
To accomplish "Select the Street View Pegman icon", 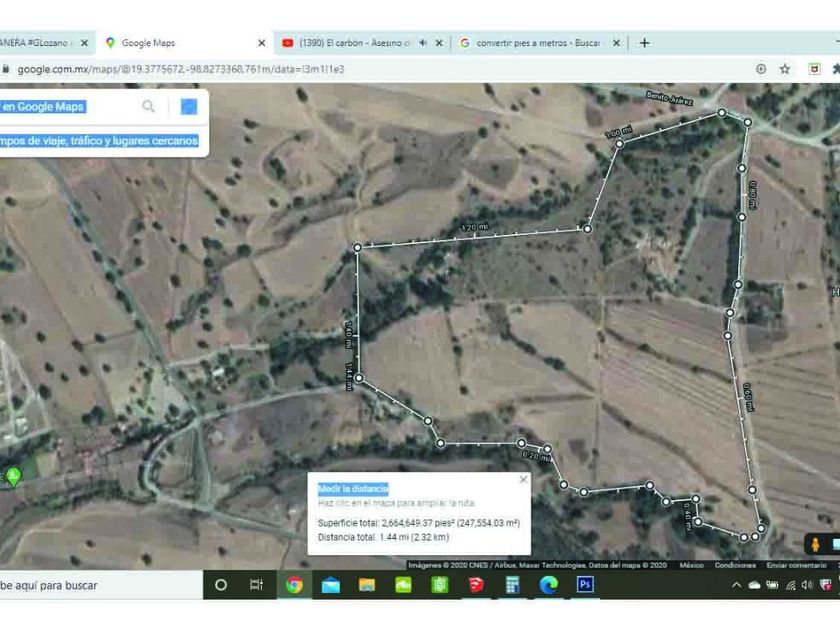I will pyautogui.click(x=816, y=544).
